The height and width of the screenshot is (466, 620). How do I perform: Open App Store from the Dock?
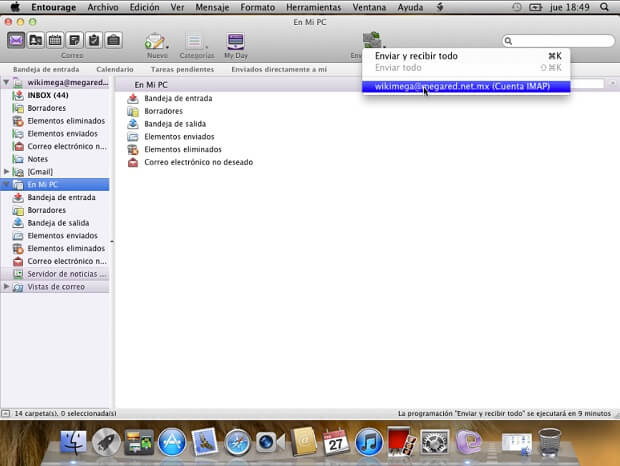point(172,441)
